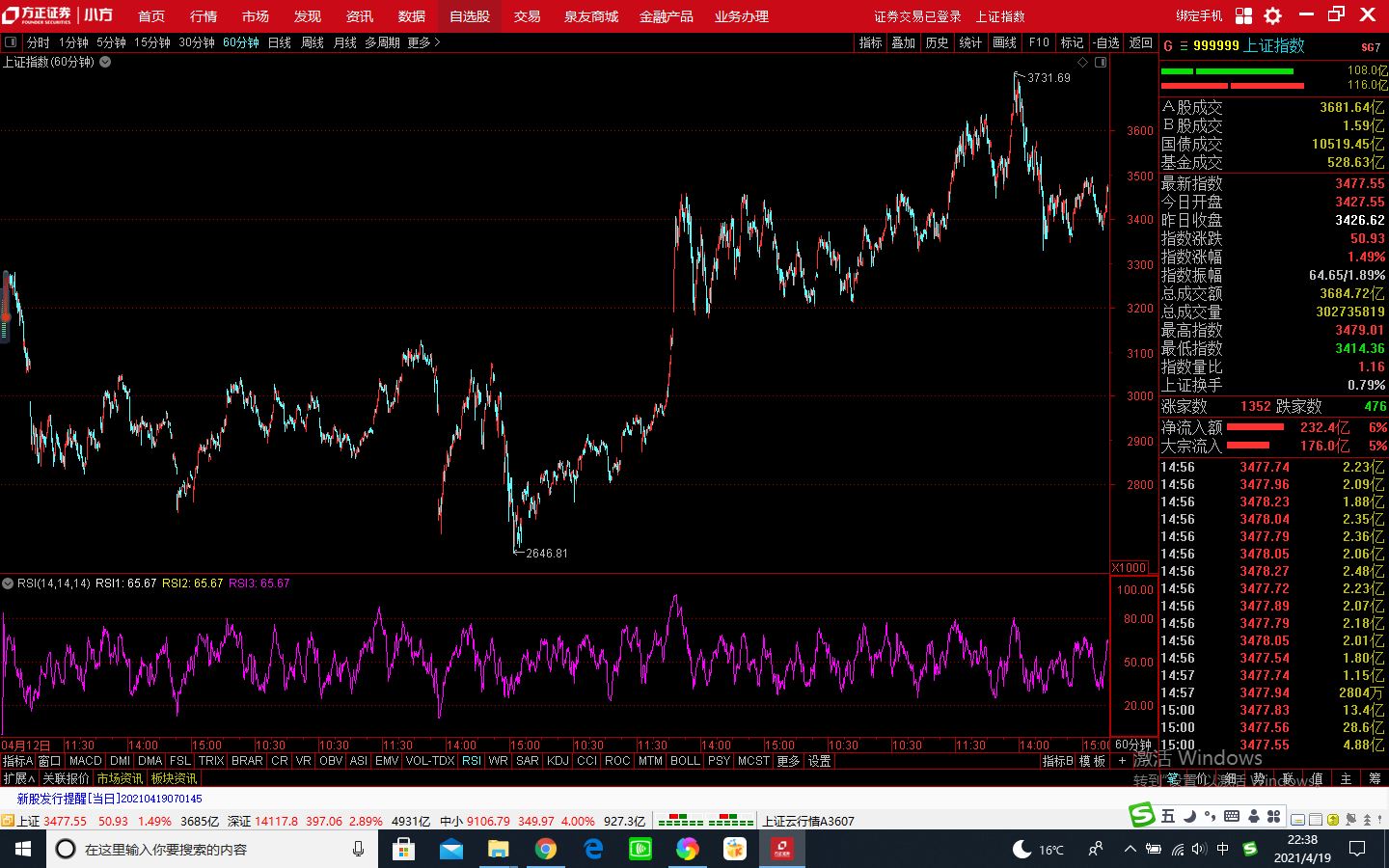
Task: Select KDJ indicator
Action: [x=558, y=761]
